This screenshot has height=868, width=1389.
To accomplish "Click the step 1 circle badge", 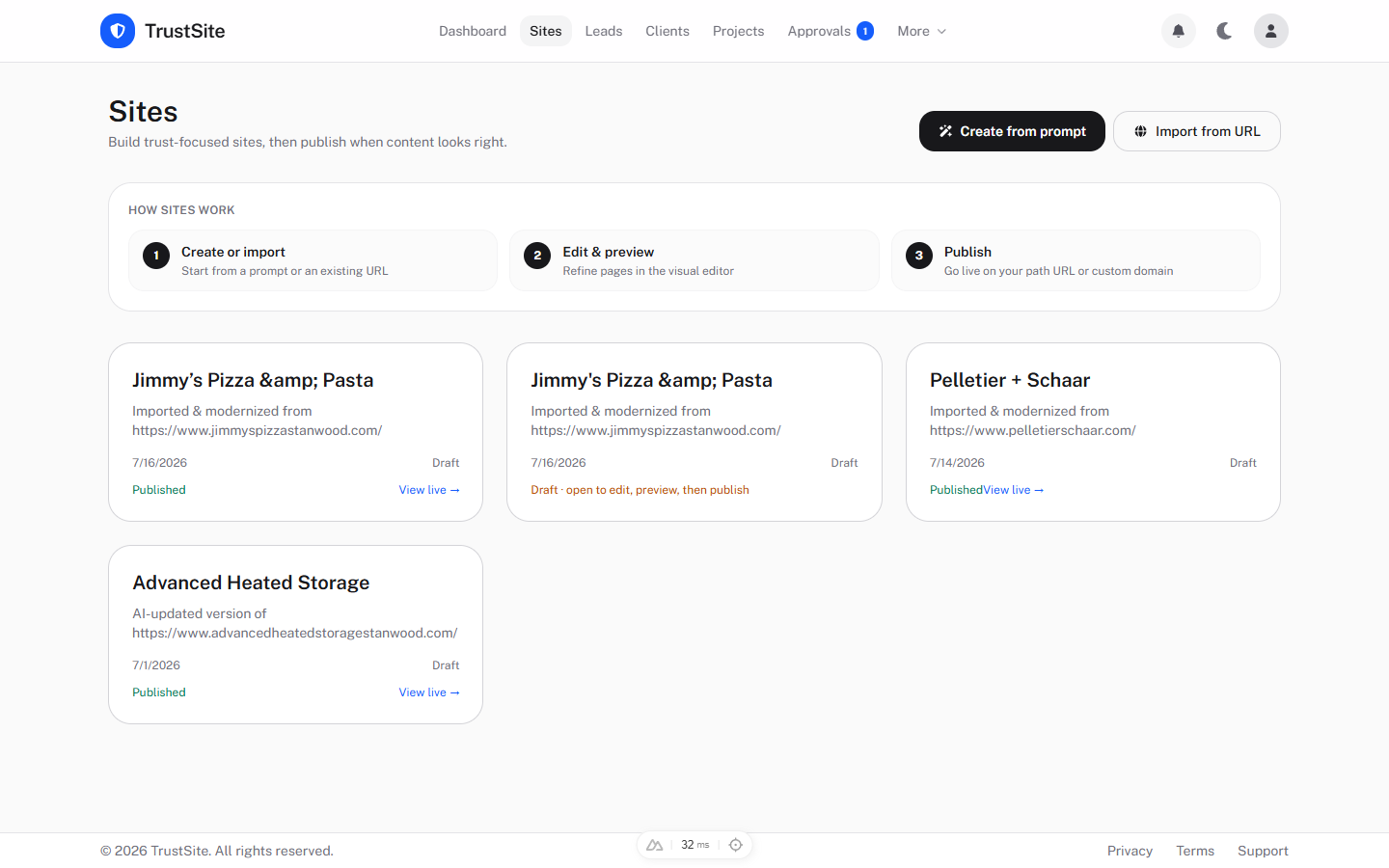I will click(156, 256).
